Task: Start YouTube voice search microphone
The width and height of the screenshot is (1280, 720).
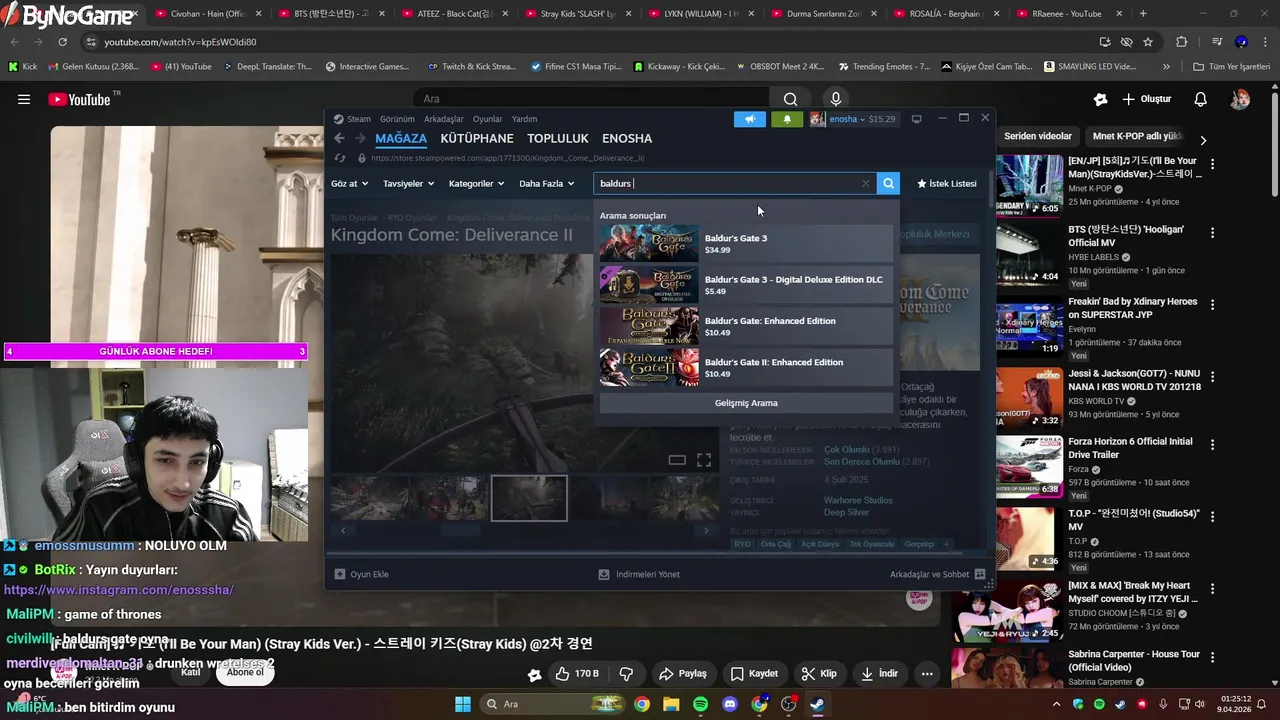Action: pyautogui.click(x=836, y=99)
